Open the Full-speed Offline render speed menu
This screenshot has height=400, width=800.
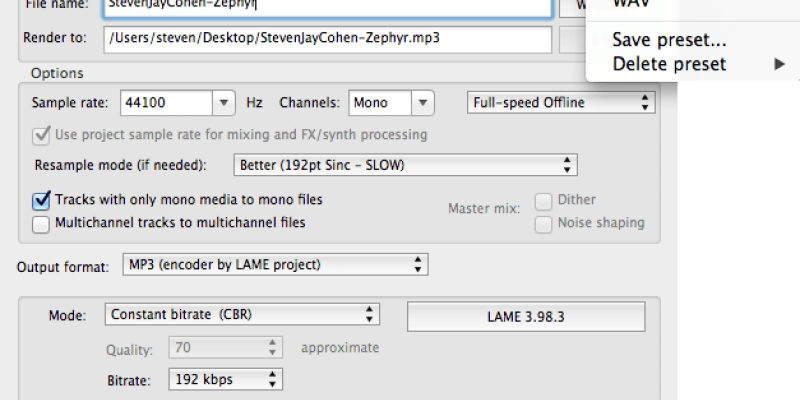(561, 102)
